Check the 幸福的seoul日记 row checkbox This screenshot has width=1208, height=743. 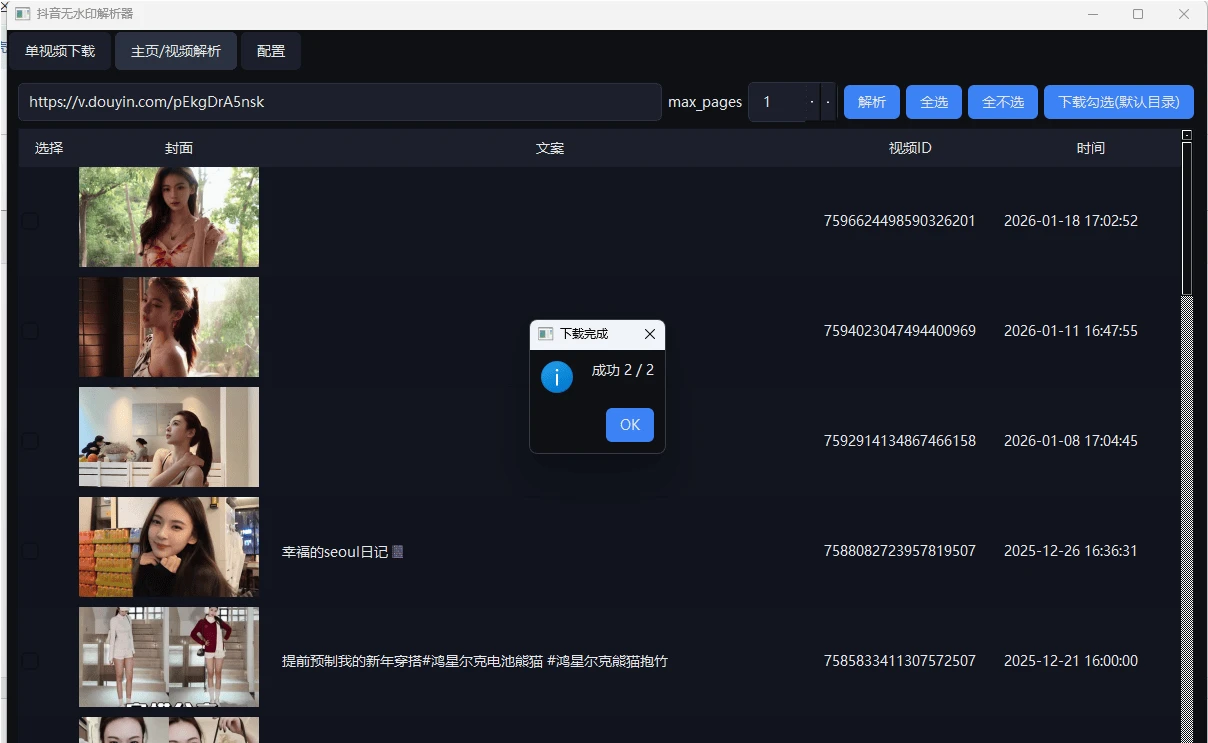pyautogui.click(x=30, y=551)
